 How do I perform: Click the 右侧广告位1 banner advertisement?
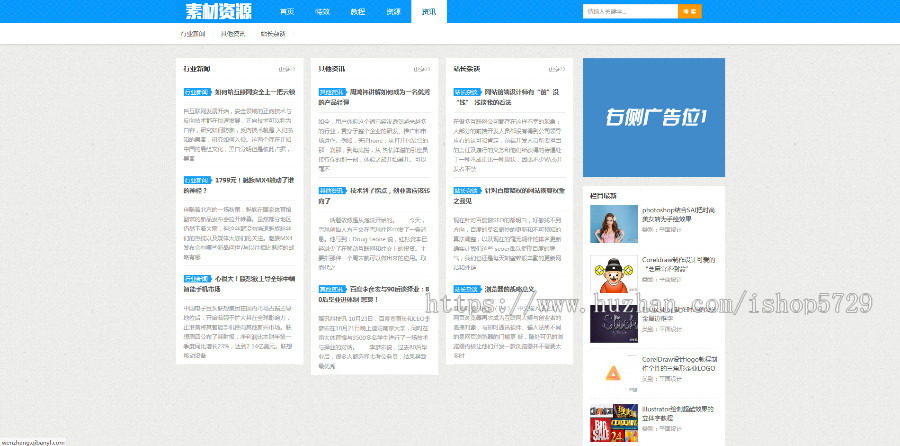point(653,117)
